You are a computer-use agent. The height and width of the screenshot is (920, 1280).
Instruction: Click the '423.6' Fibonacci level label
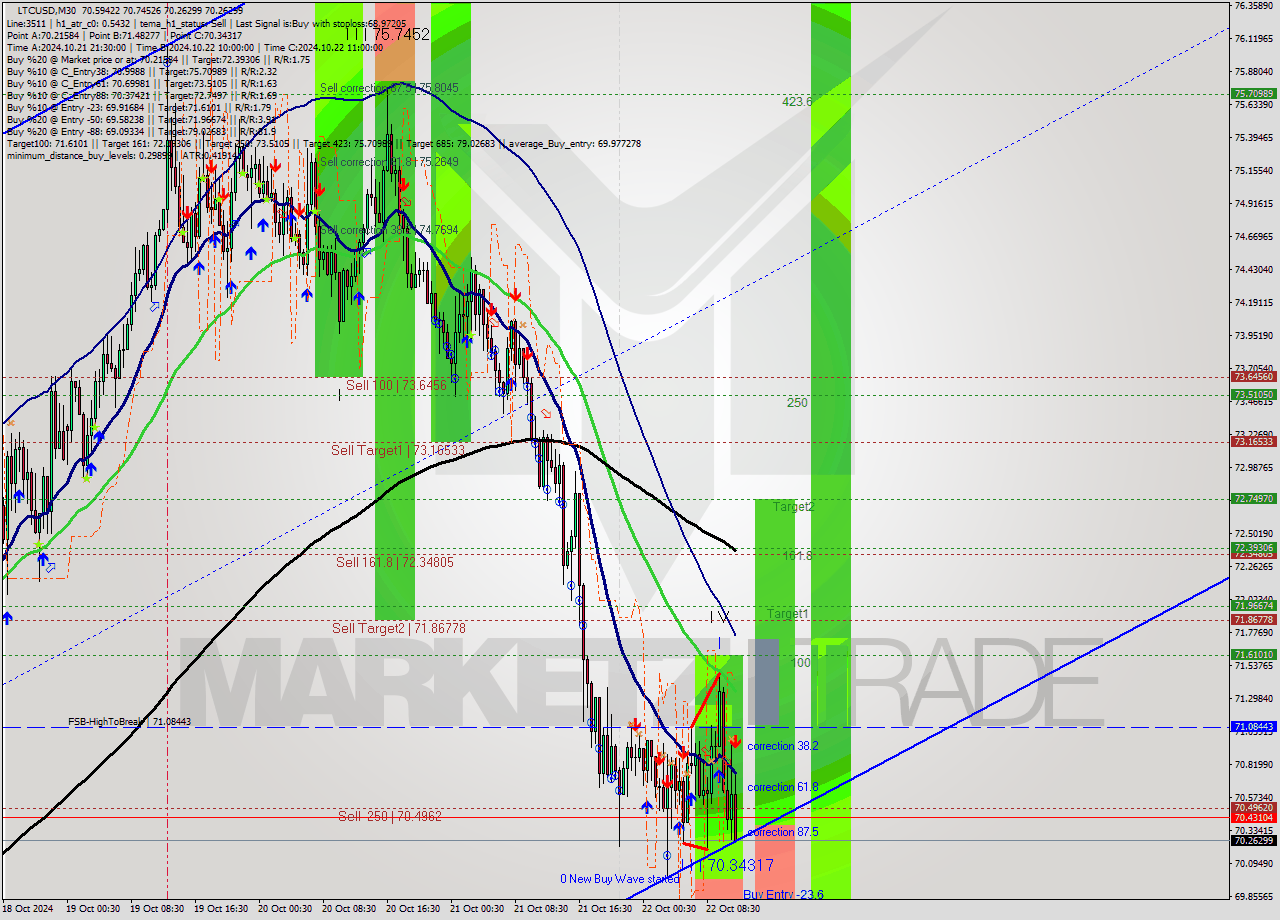coord(797,101)
